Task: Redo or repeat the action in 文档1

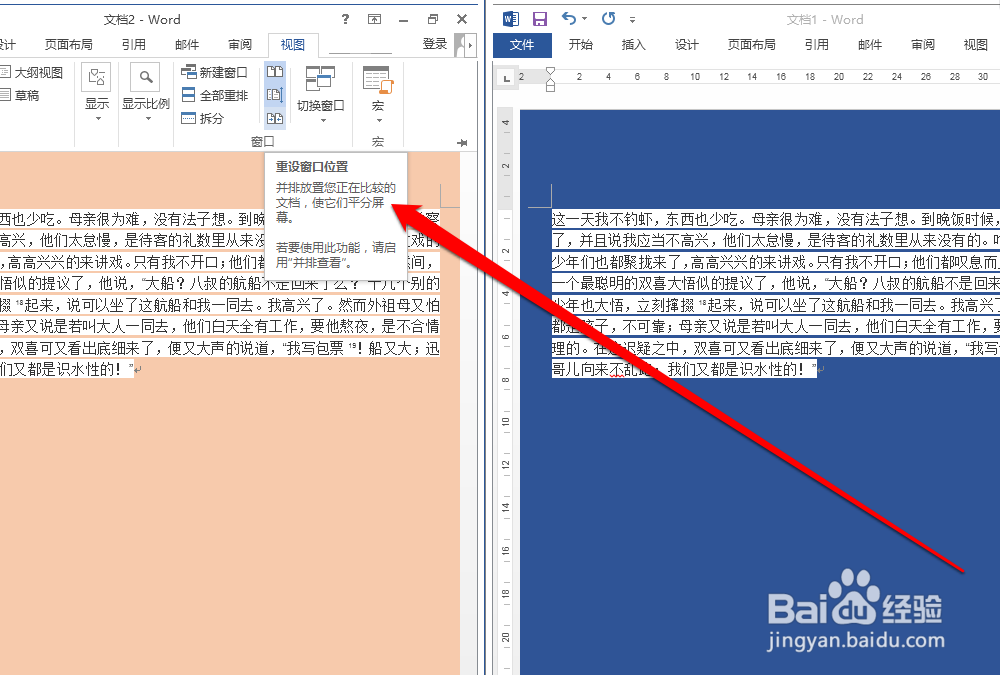Action: 608,19
